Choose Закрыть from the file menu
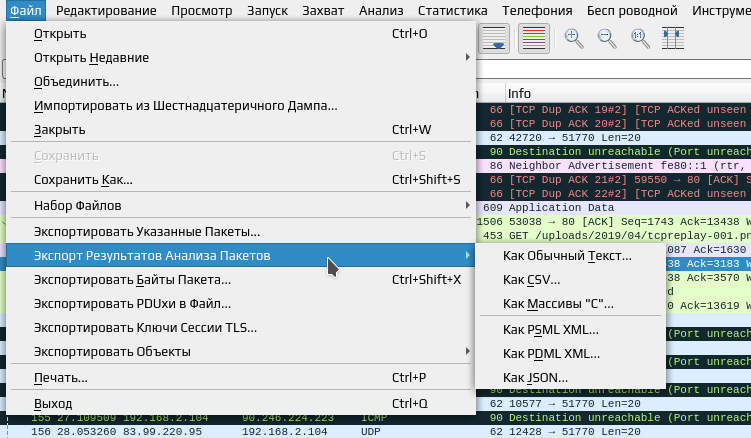This screenshot has width=751, height=438. [241, 129]
